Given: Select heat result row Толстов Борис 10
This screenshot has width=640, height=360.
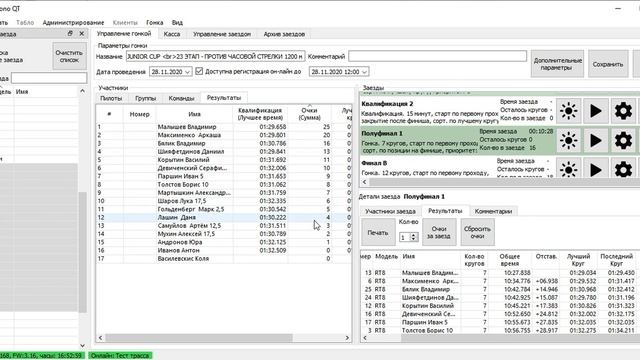Looking at the screenshot, I should pos(500,330).
